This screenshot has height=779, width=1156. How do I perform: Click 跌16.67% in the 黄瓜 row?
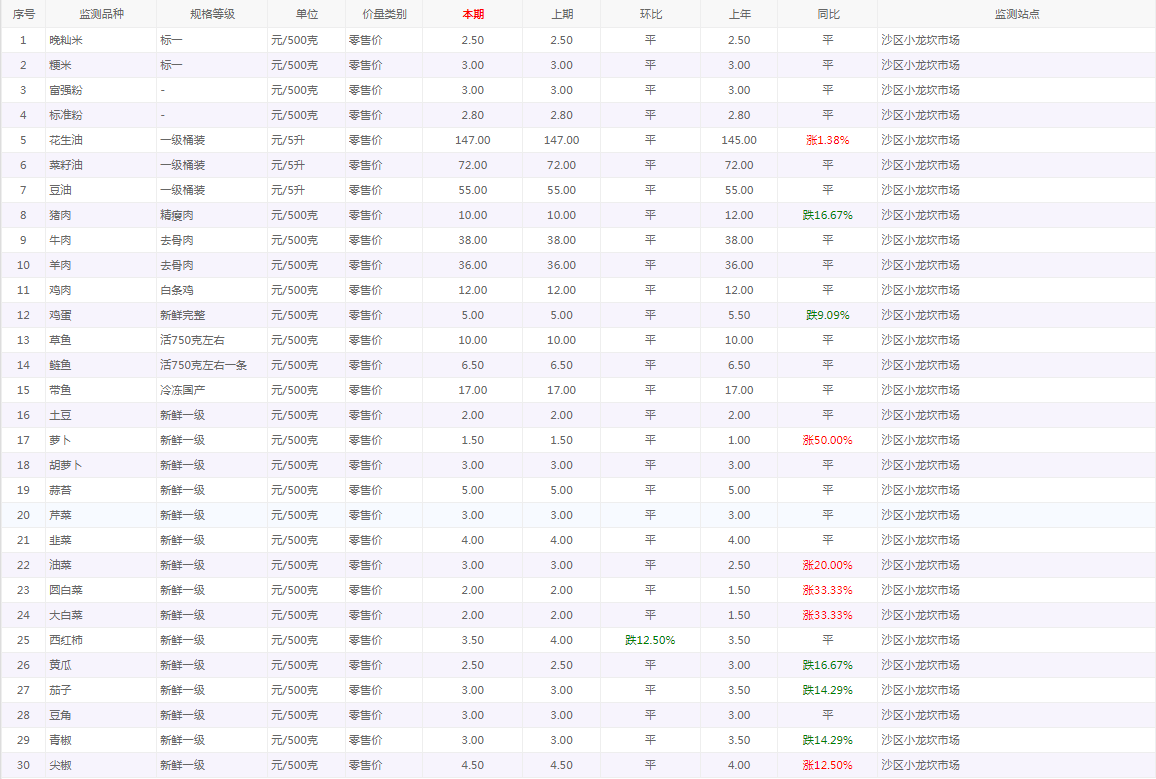pos(828,666)
